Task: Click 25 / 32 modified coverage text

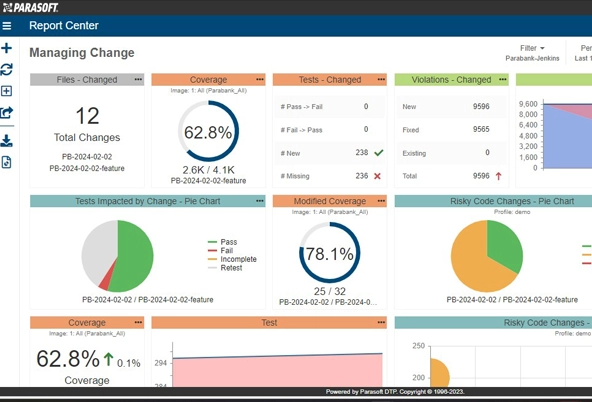Action: coord(330,291)
